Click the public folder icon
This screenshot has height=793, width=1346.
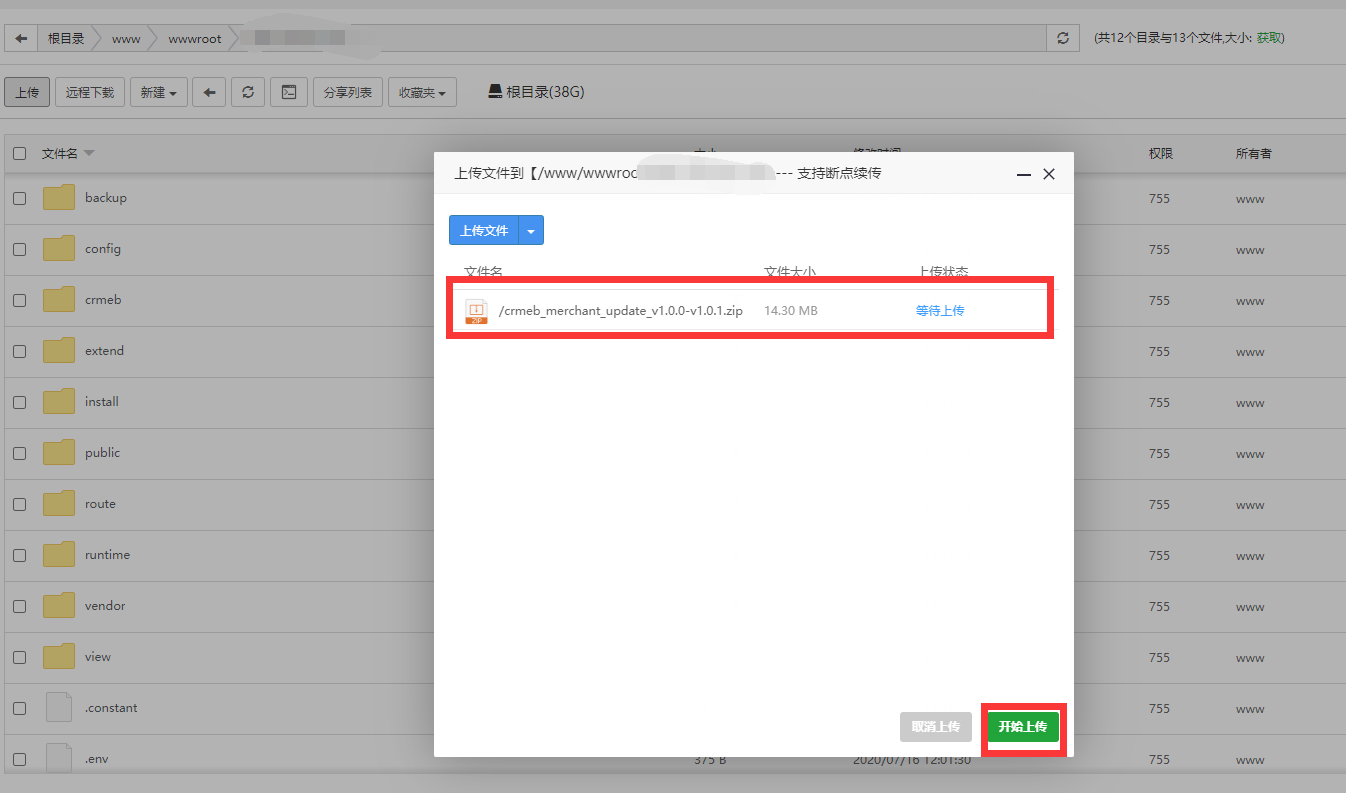59,452
